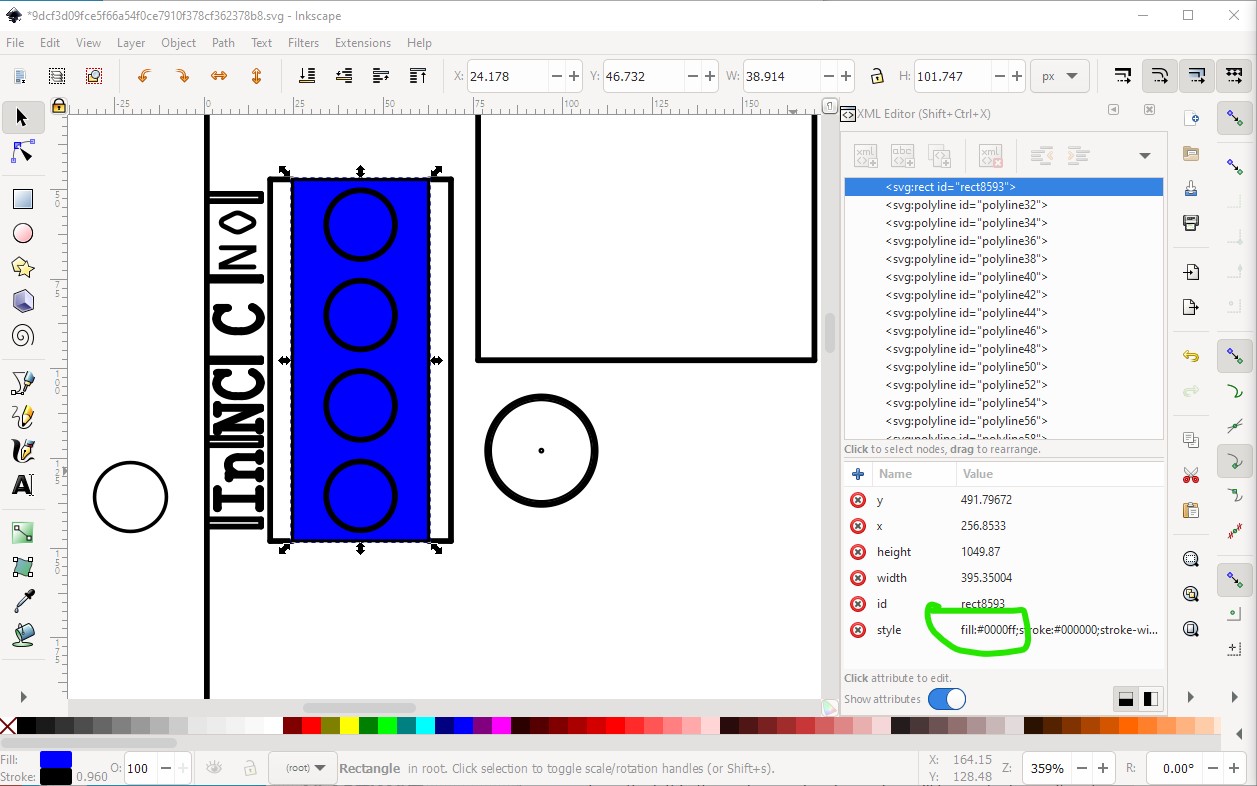Click the Undo icon in commands bar
The height and width of the screenshot is (786, 1257).
click(x=1190, y=356)
